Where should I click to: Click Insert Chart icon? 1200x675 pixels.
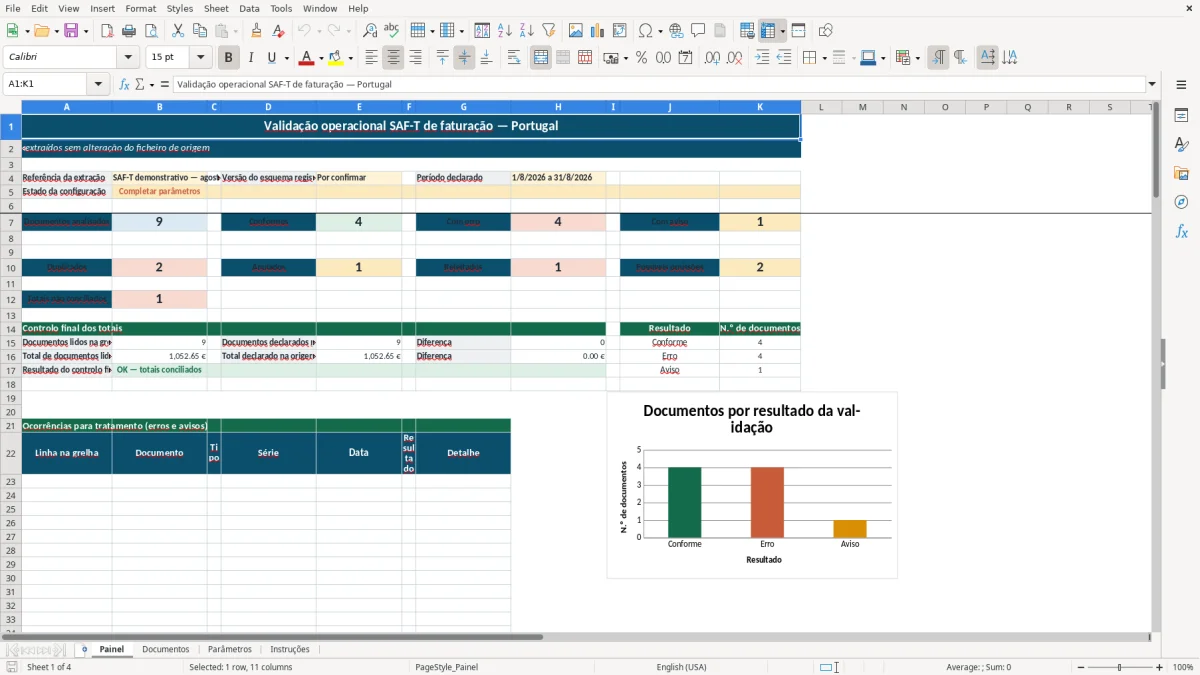598,31
